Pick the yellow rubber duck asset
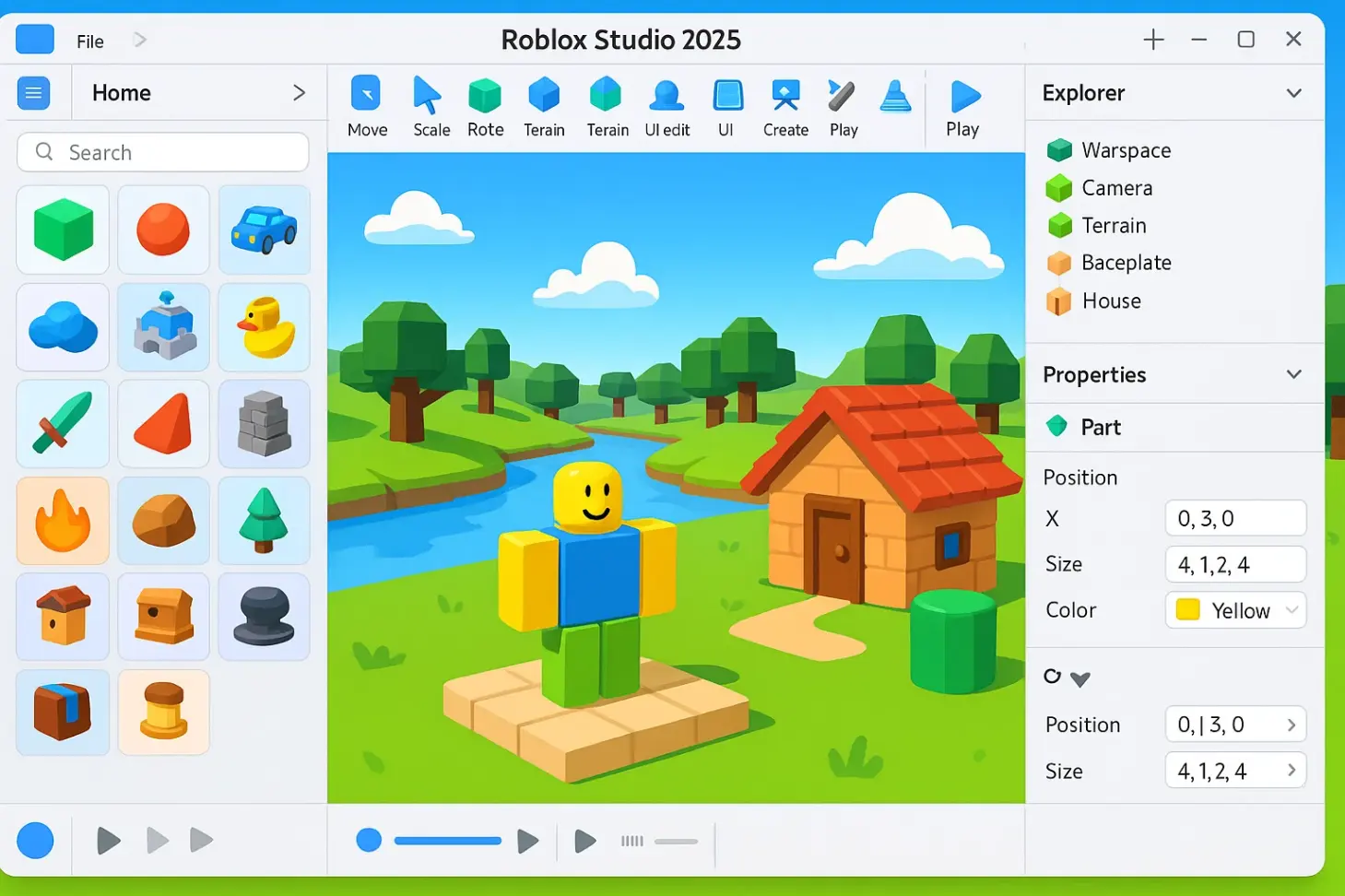The height and width of the screenshot is (896, 1345). 264,327
